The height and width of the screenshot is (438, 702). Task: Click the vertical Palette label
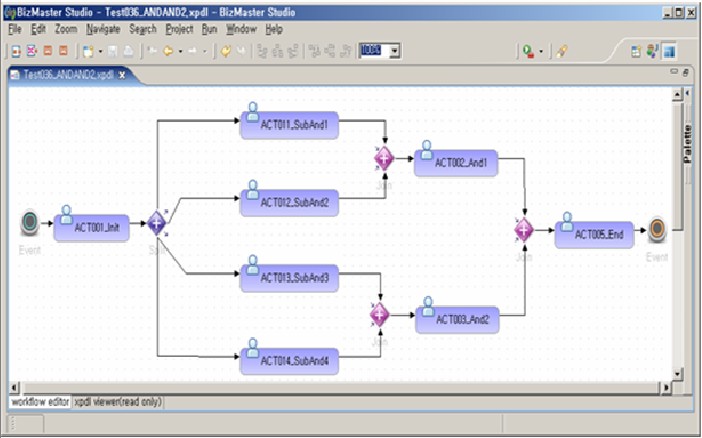[688, 144]
